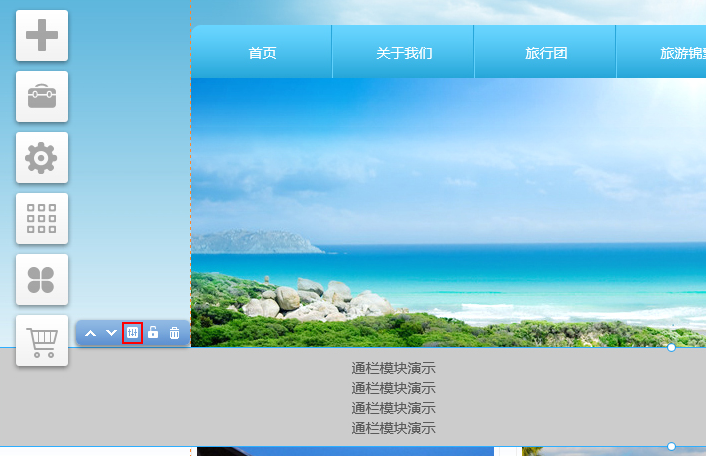Click the bottom resize handle of gray module

[x=671, y=446]
